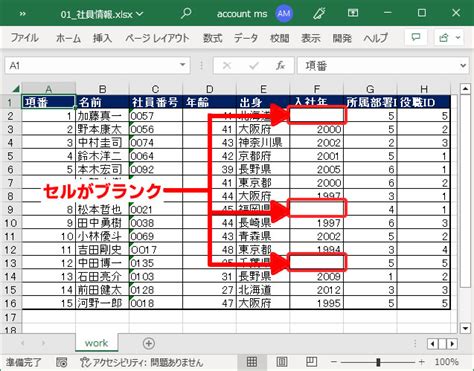Select the 表示 tab
Screen dimensions: 474x371
pyautogui.click(x=310, y=38)
